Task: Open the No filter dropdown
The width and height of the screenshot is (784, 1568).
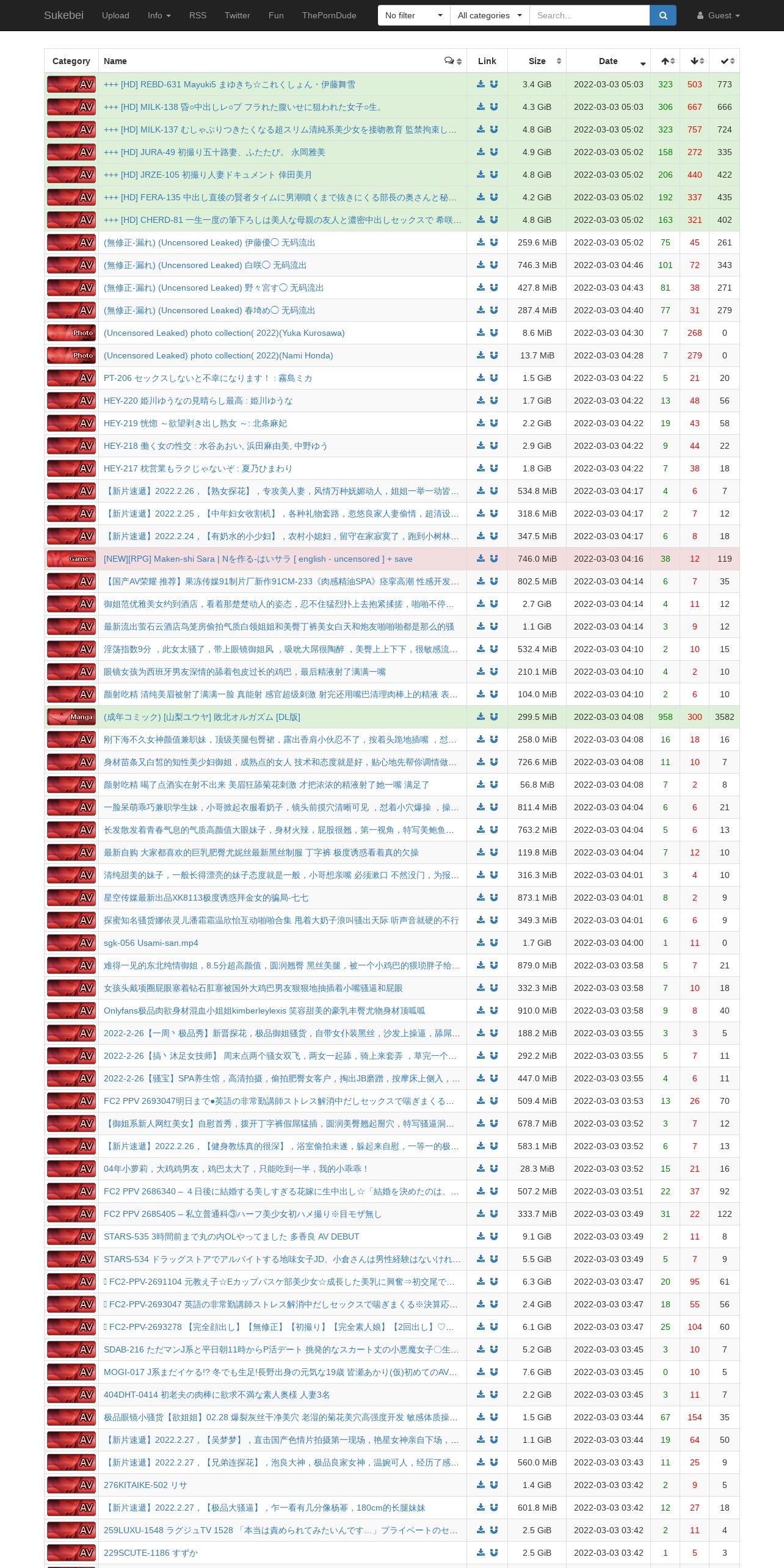Action: point(414,15)
